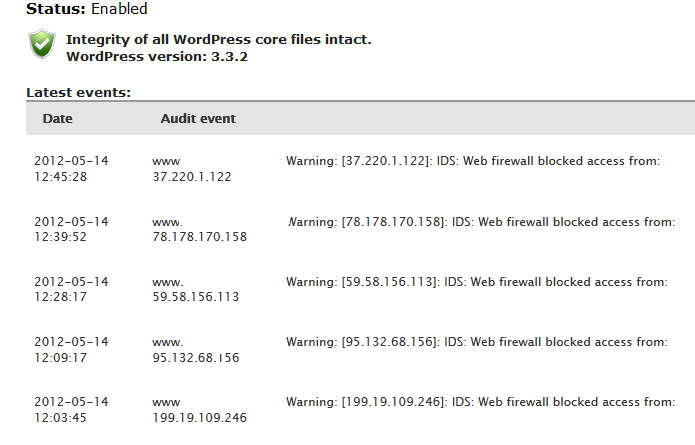The width and height of the screenshot is (695, 445).
Task: Click IP address 37.220.1.122 in audit column
Action: [192, 177]
